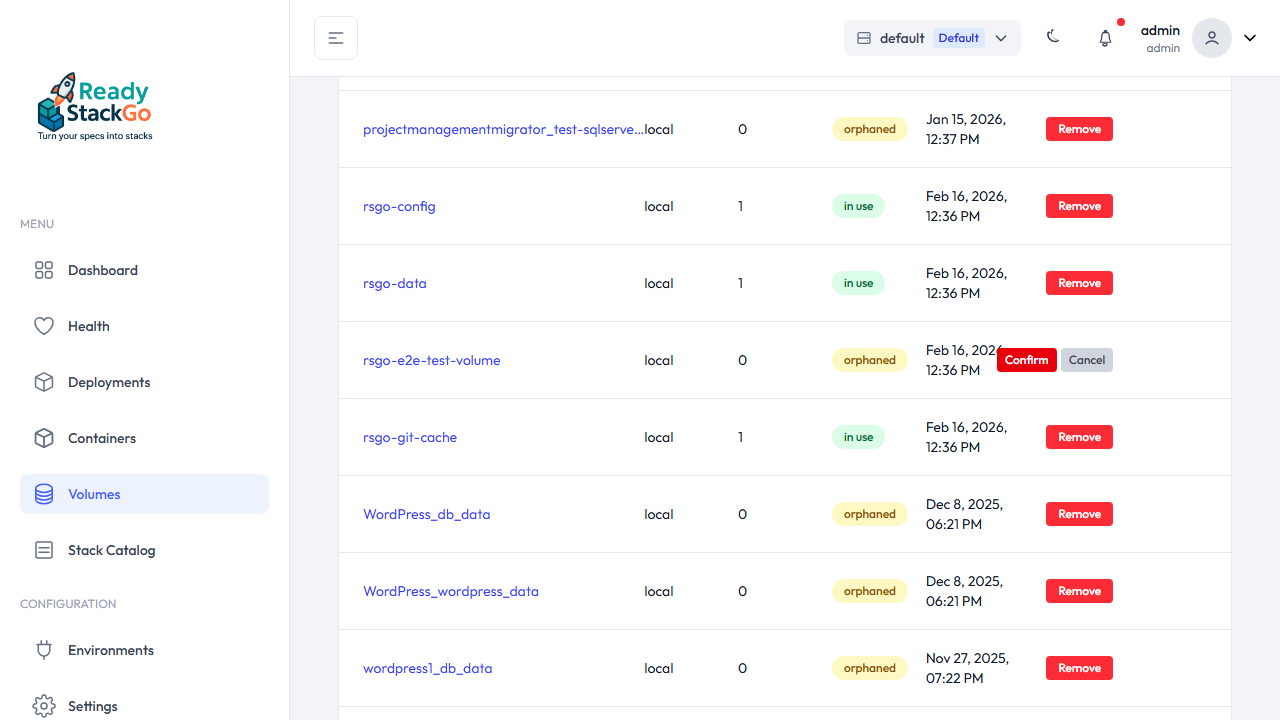Select the Dashboard grid icon
1280x720 pixels.
(x=43, y=270)
